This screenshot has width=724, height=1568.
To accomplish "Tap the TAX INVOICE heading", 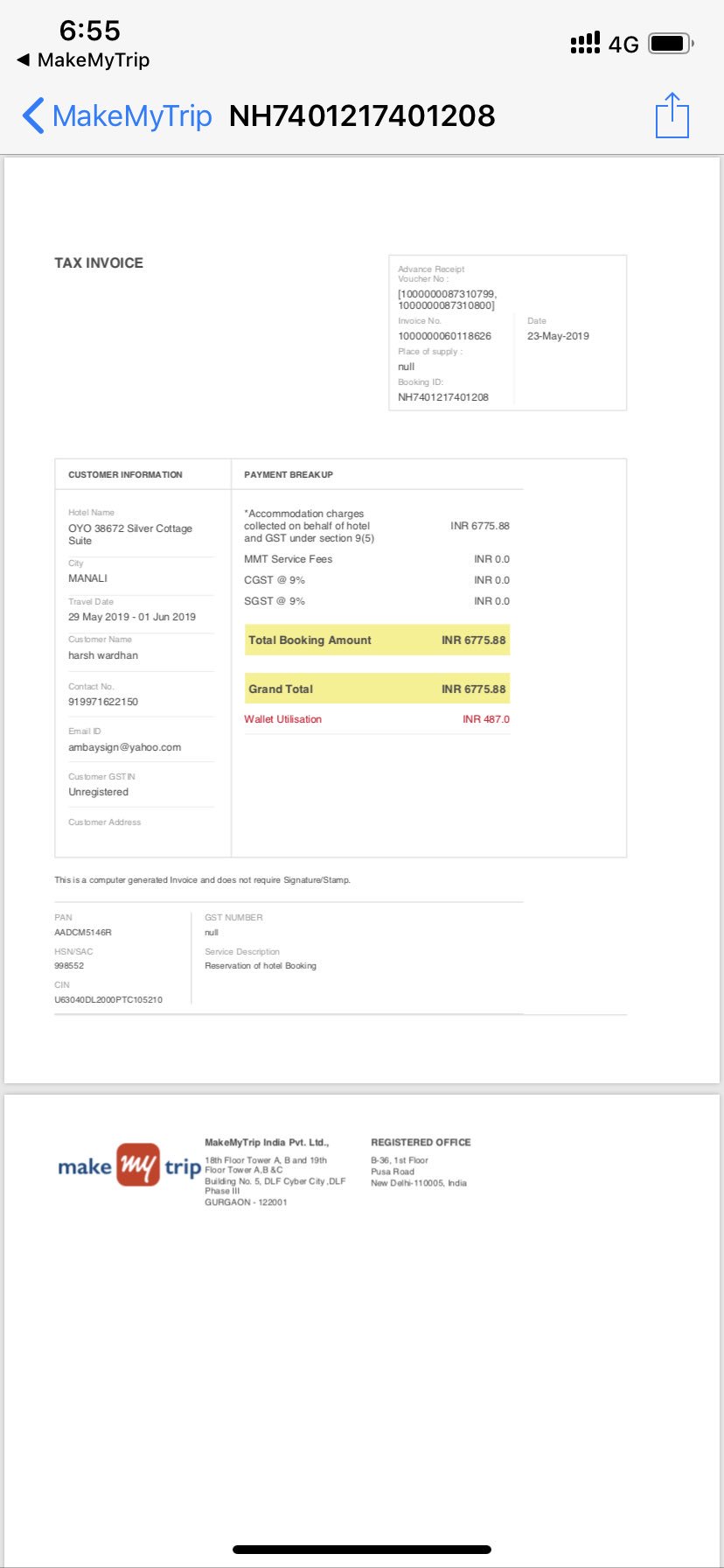I will pyautogui.click(x=99, y=262).
